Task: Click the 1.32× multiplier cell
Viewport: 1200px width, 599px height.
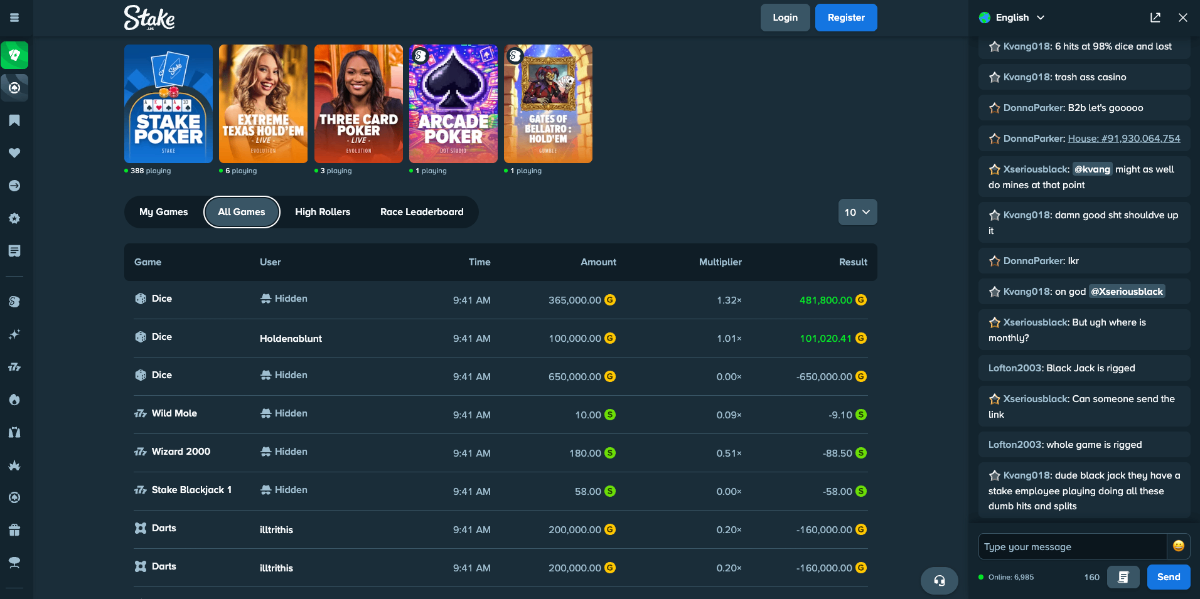Action: click(x=729, y=300)
